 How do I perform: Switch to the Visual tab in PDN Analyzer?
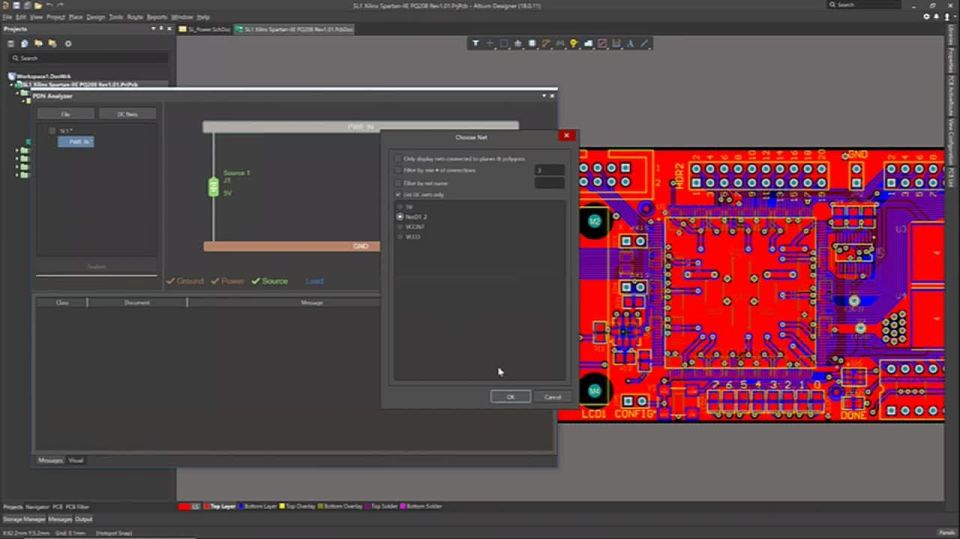pyautogui.click(x=76, y=461)
